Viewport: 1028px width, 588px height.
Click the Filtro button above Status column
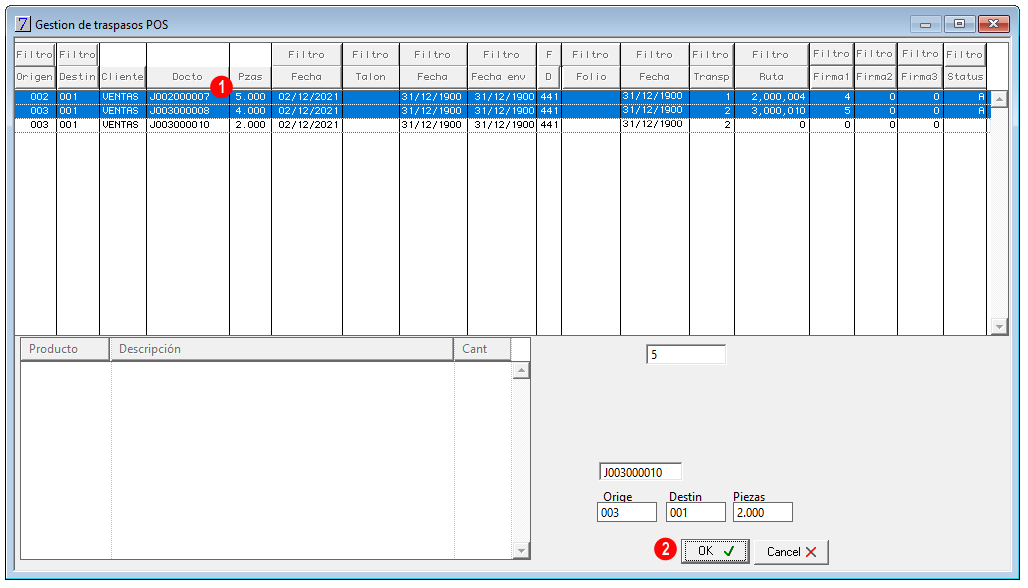point(964,54)
